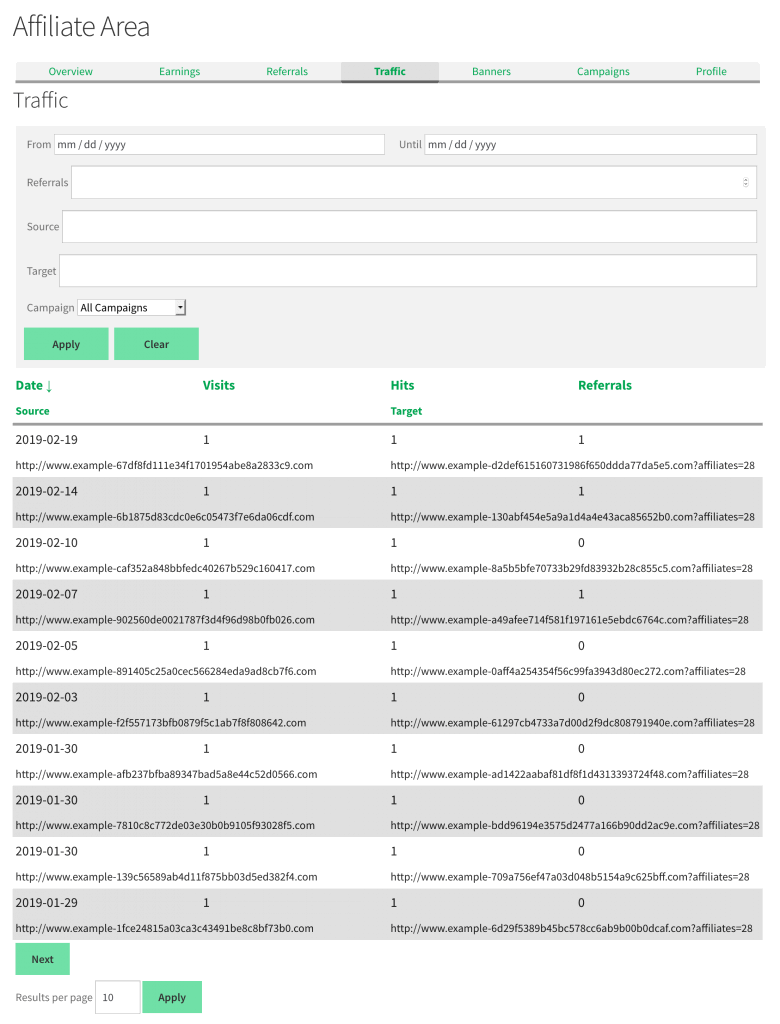Viewport: 780px width, 1024px height.
Task: Select target URL starting example-61297cb4
Action: pos(572,723)
